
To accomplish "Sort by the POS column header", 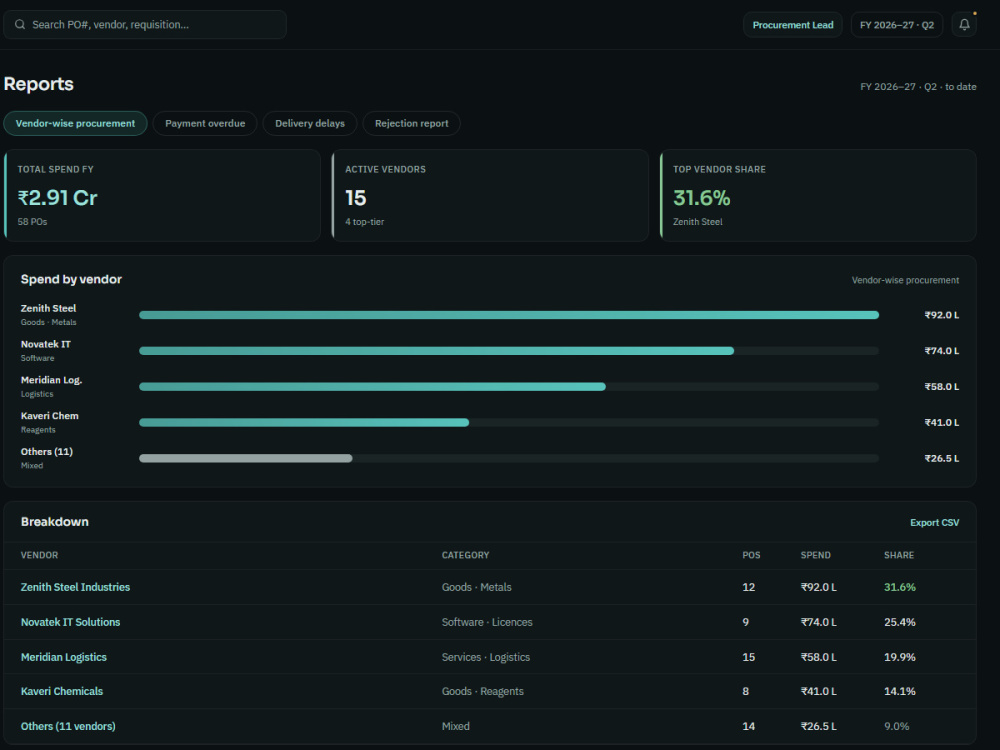I will coord(751,555).
